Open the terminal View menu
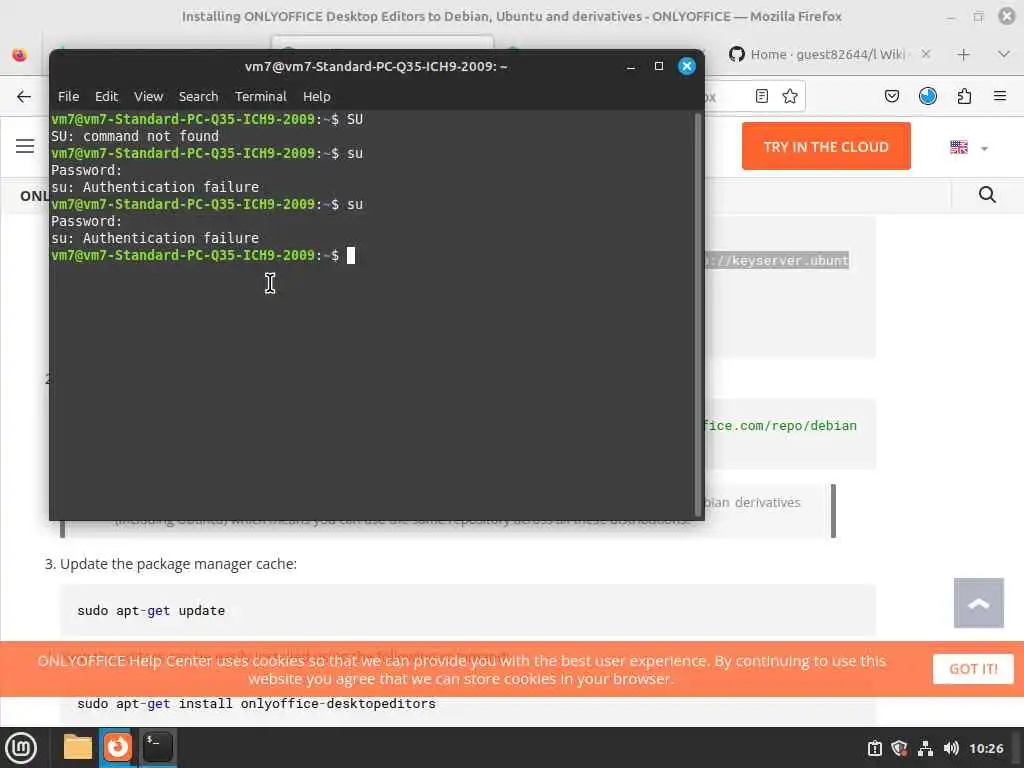The width and height of the screenshot is (1024, 768). tap(148, 97)
